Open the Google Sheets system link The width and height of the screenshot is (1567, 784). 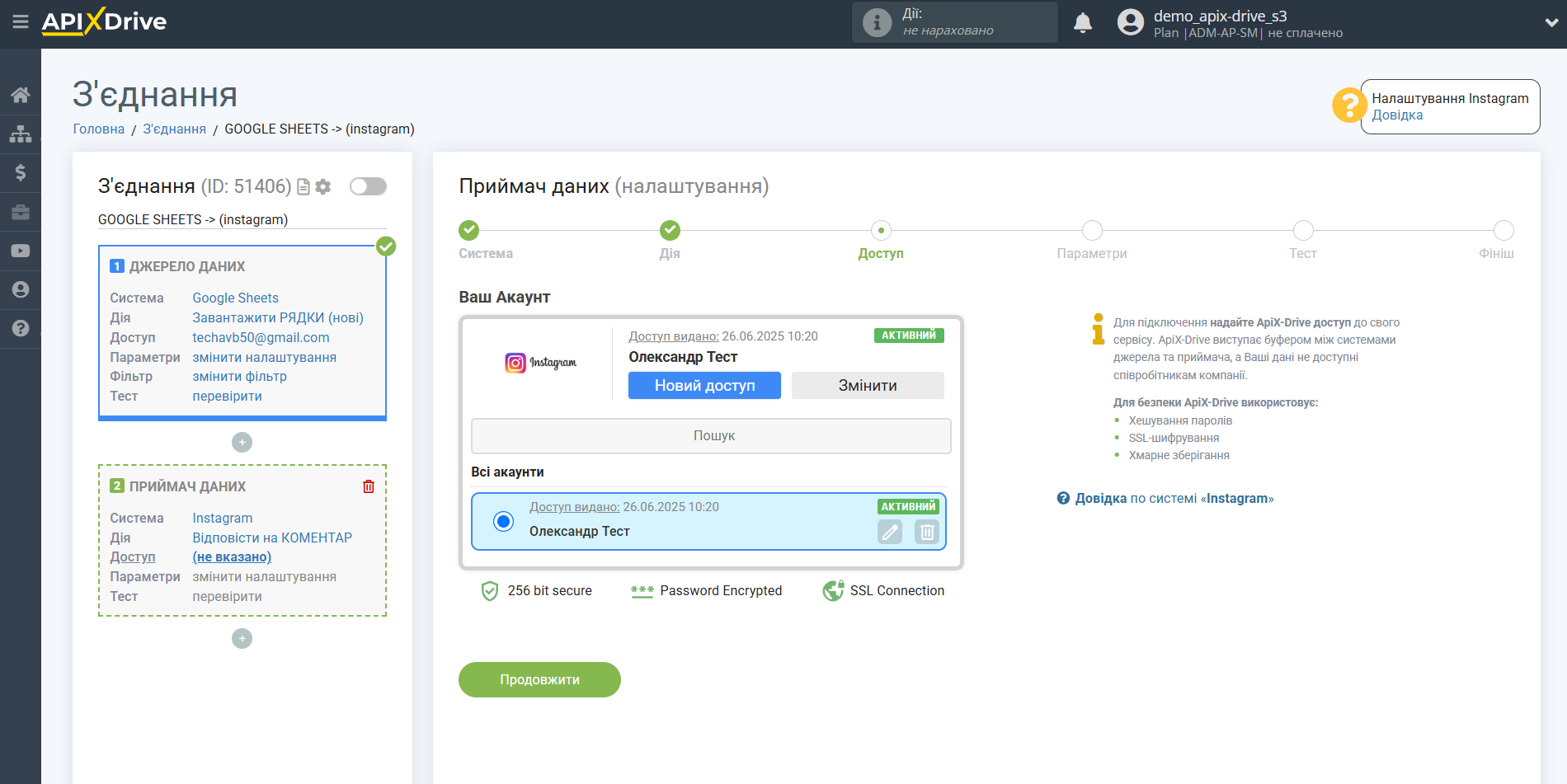click(x=236, y=298)
